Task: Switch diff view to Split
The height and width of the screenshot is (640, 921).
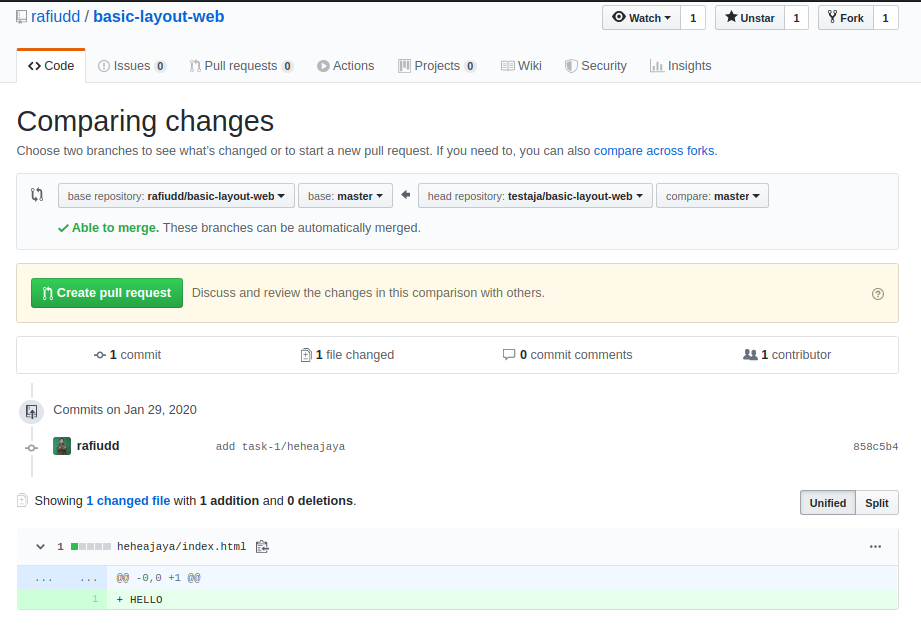Action: (877, 503)
